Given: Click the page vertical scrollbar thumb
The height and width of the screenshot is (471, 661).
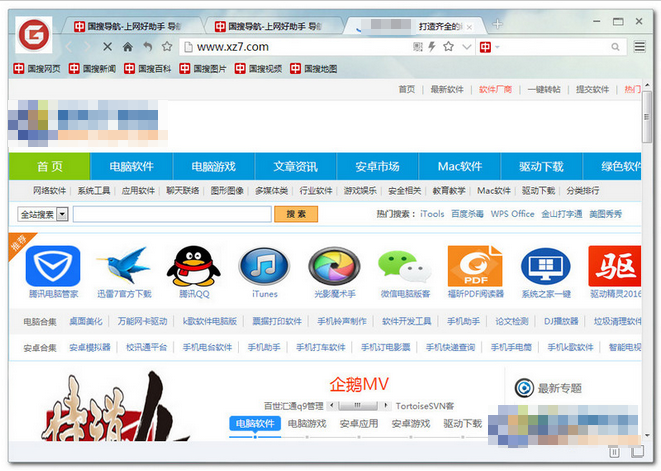Looking at the screenshot, I should point(647,117).
